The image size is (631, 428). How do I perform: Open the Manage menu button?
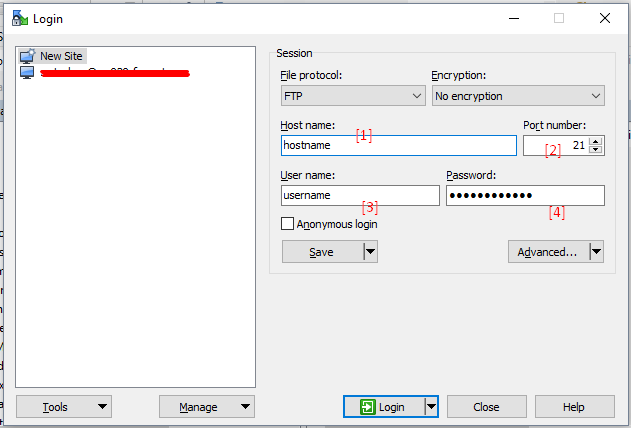click(207, 407)
